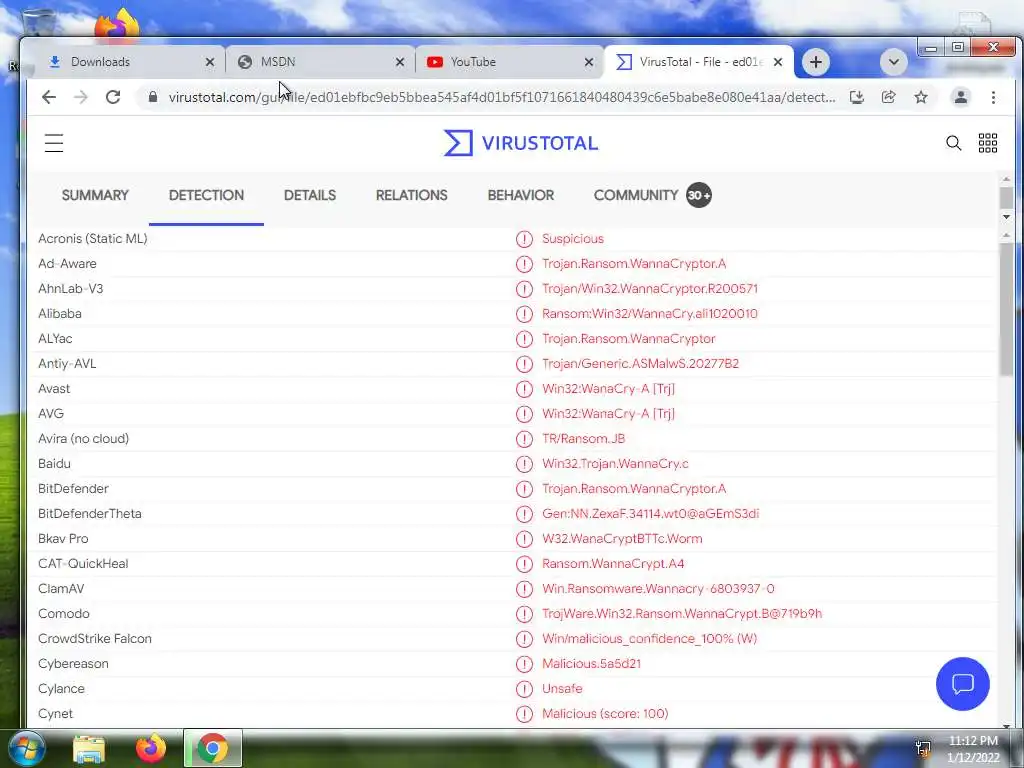Click the 30+ community badge
Screen dimensions: 1024x768
coord(699,195)
